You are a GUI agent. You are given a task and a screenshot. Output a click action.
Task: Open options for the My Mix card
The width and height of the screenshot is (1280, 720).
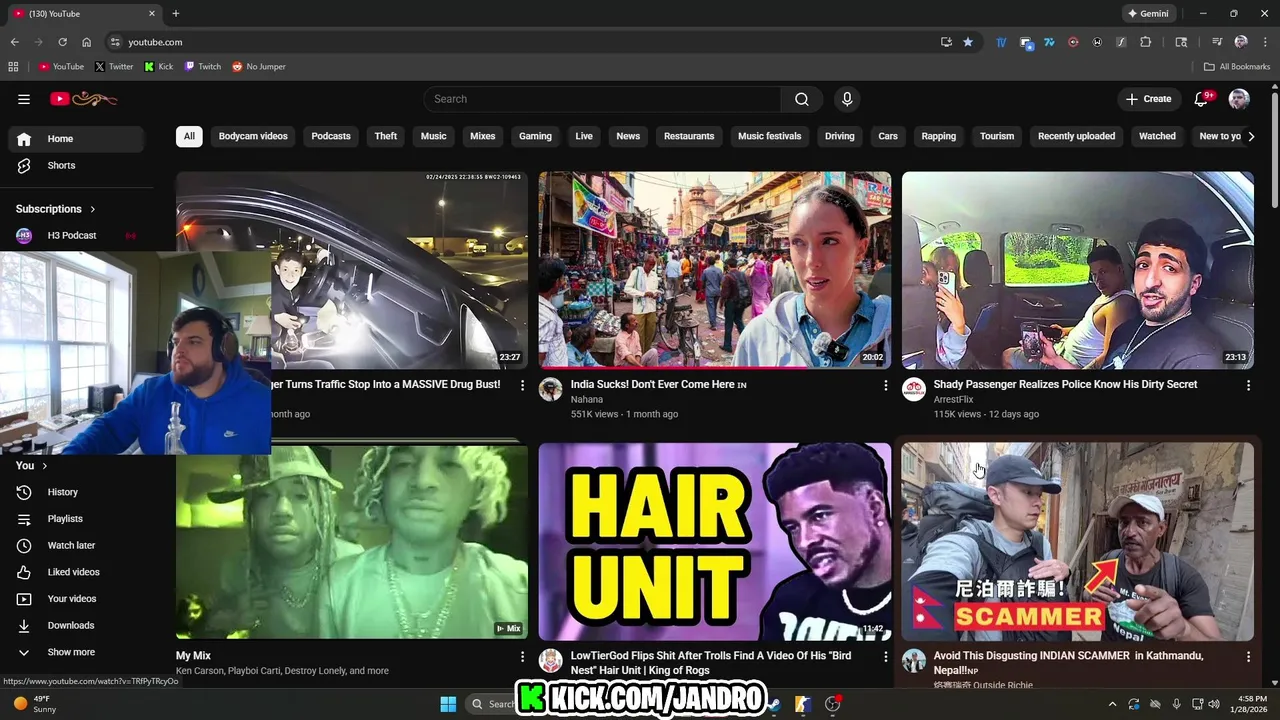click(522, 657)
